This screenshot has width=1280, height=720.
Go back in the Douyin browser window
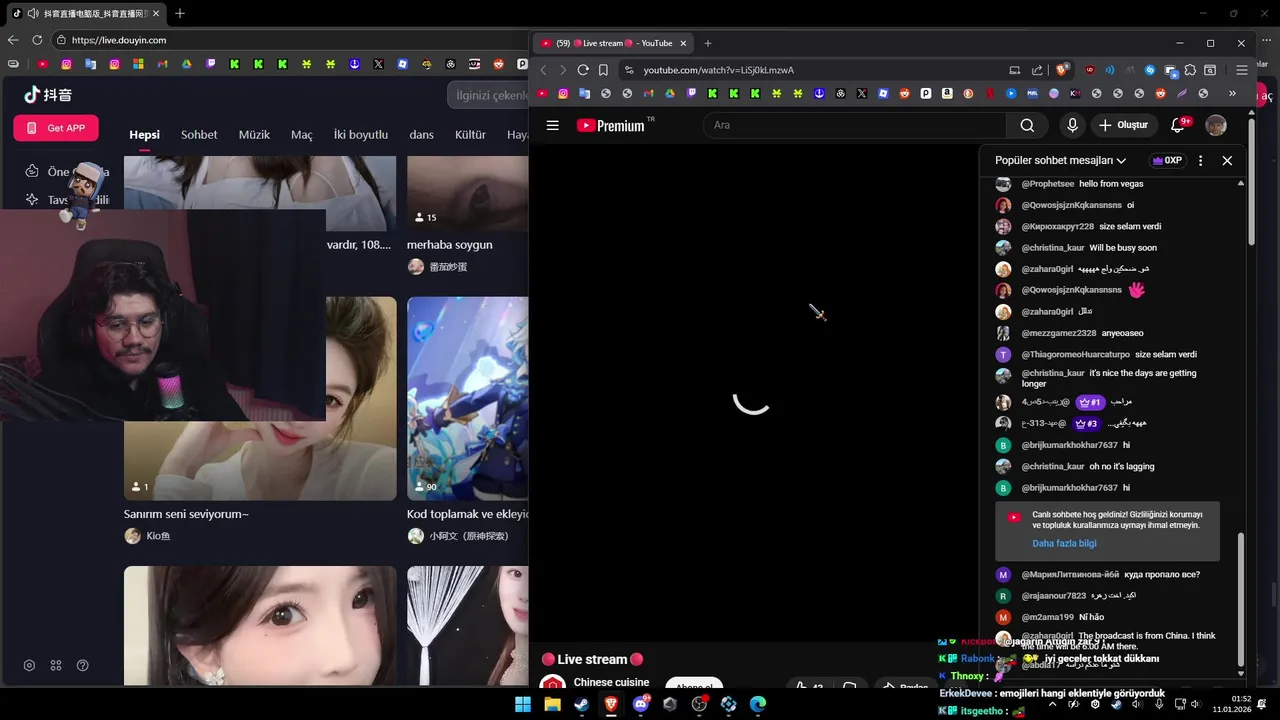pos(12,40)
